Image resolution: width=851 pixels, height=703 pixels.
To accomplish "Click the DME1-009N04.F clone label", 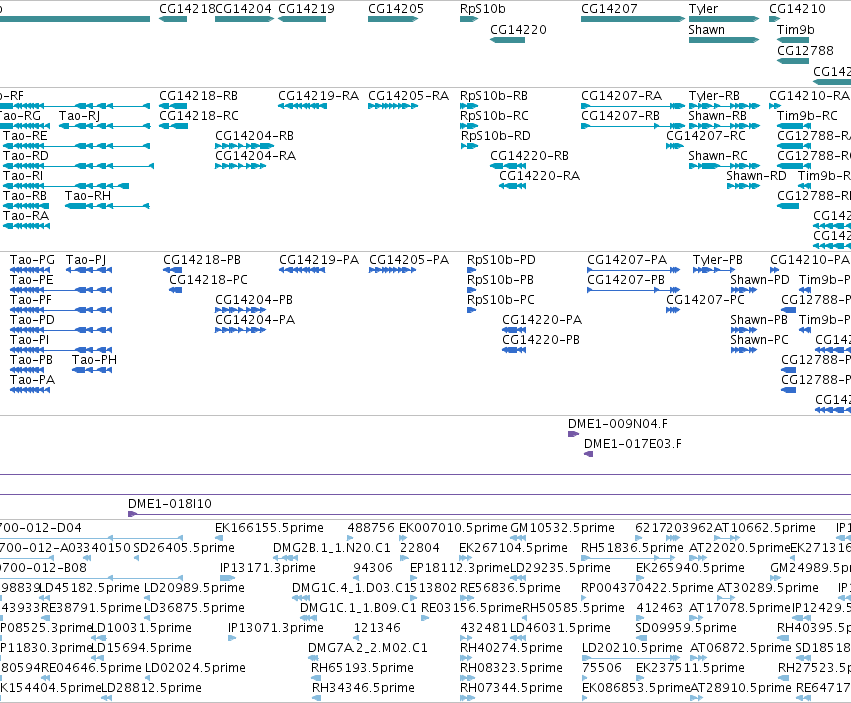I will tap(618, 424).
